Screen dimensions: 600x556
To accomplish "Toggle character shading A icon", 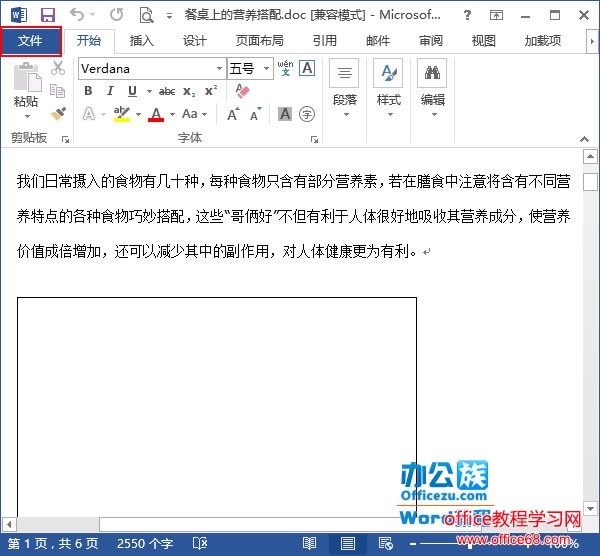I will [x=285, y=114].
